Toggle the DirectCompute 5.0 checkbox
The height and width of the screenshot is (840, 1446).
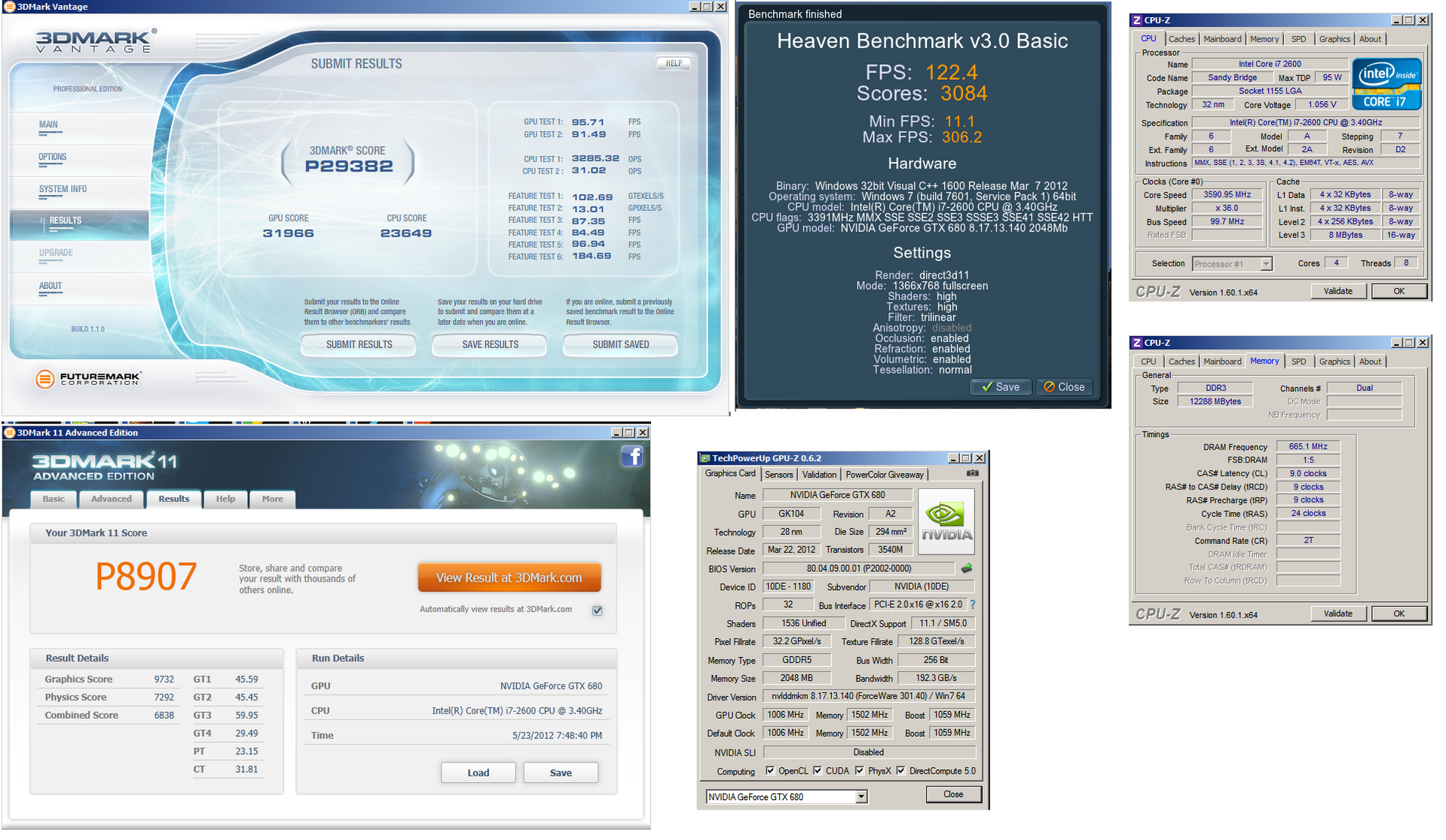[x=901, y=771]
